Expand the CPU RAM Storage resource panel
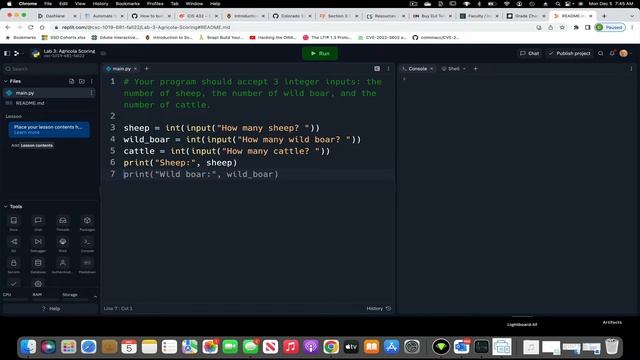Image resolution: width=640 pixels, height=360 pixels. coord(95,296)
